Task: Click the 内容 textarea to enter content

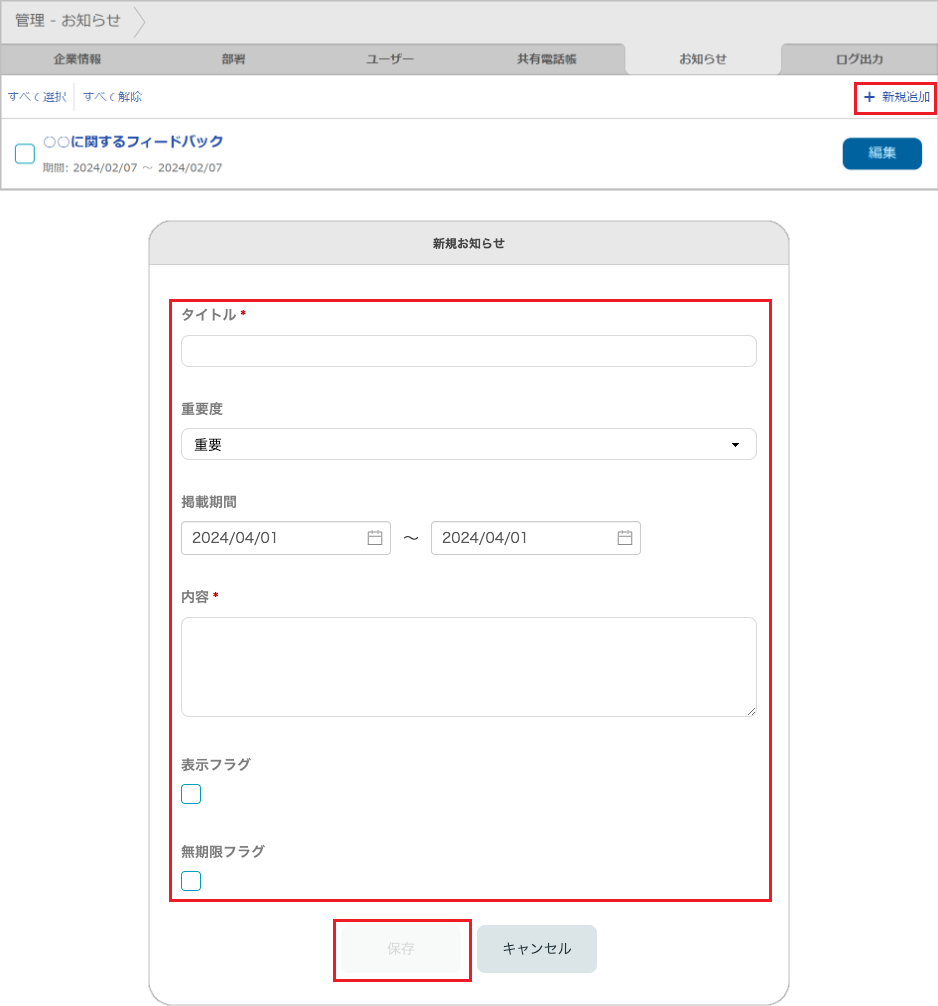Action: pyautogui.click(x=468, y=665)
